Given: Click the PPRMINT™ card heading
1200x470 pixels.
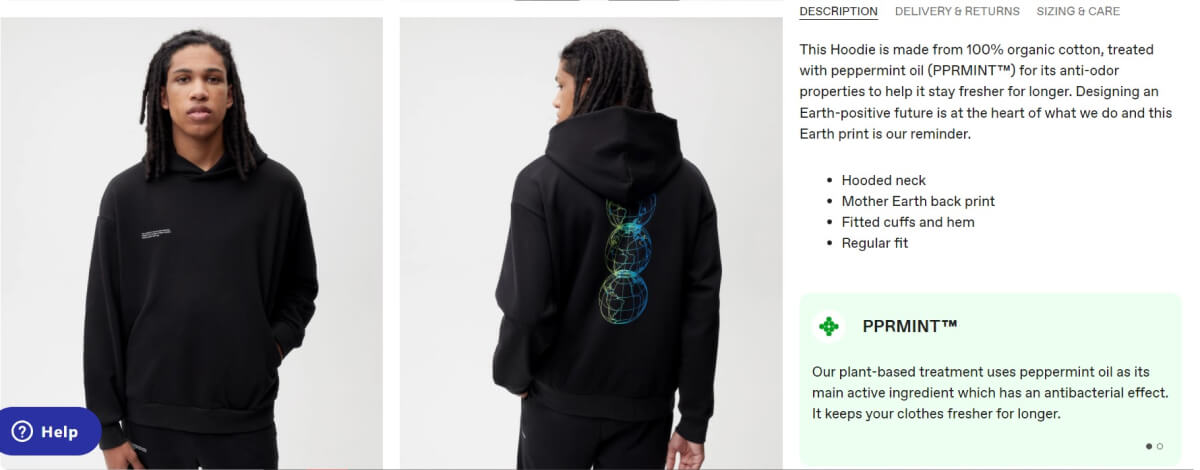Looking at the screenshot, I should coord(910,326).
